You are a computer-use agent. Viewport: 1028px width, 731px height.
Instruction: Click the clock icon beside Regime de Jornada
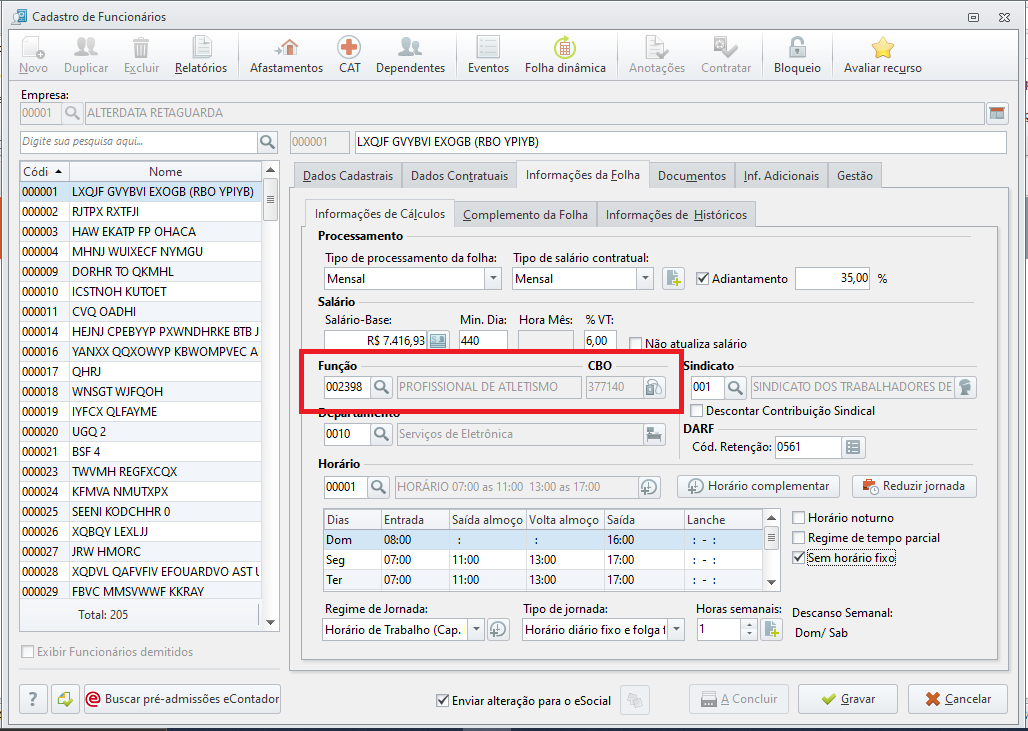point(498,630)
